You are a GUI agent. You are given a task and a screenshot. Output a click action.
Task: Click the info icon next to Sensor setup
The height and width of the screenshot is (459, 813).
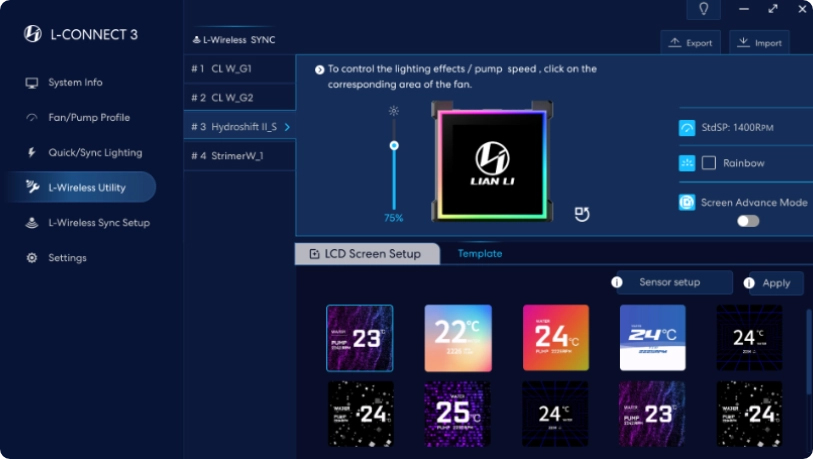click(x=617, y=283)
